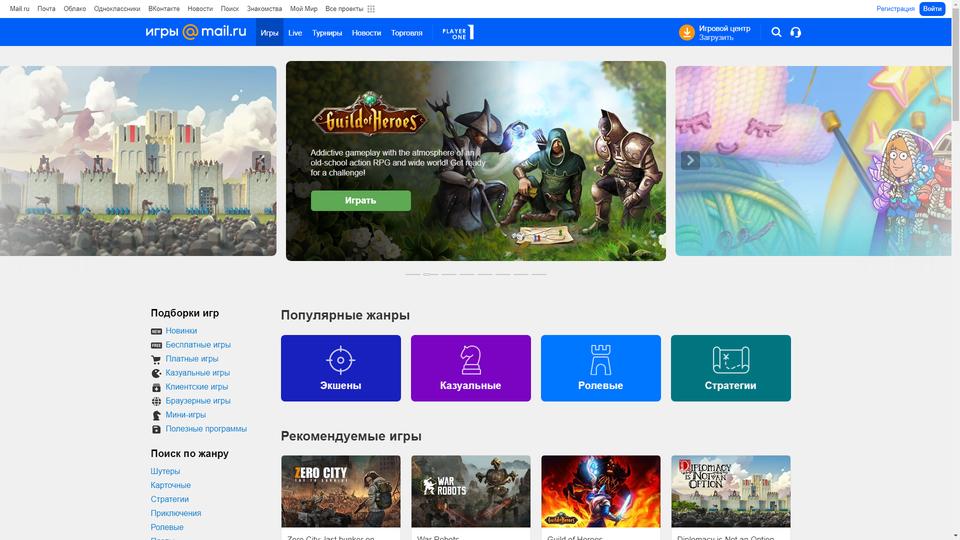Viewport: 960px width, 540px height.
Task: Open the Мой Мир top bar link
Action: click(x=304, y=9)
